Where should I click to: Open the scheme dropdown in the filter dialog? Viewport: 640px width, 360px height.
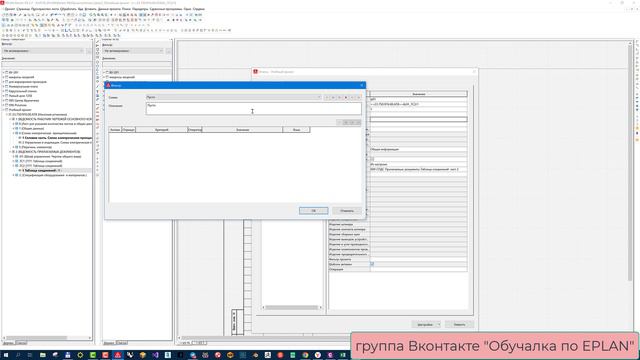pos(234,98)
